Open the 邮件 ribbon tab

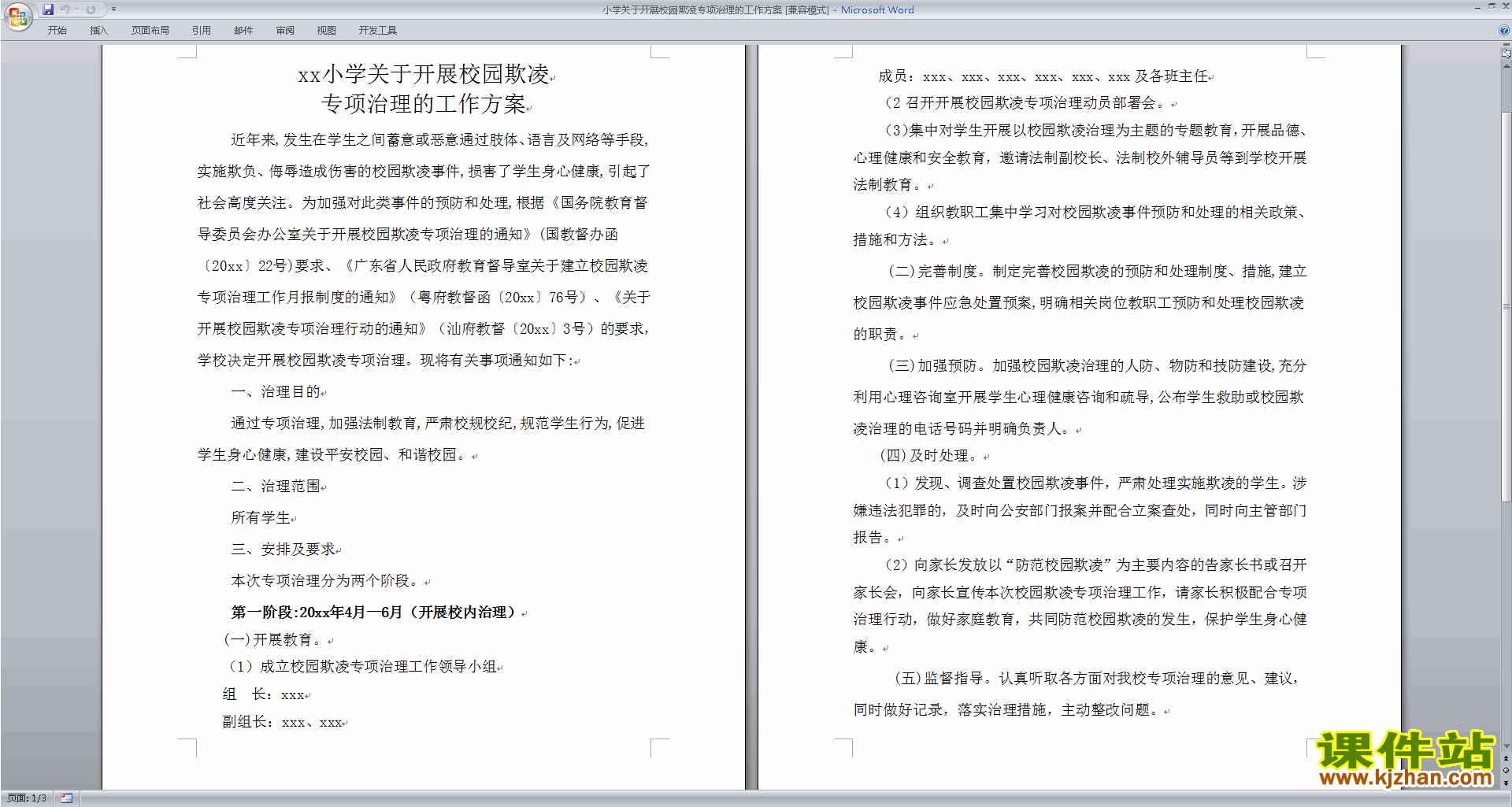(x=243, y=31)
